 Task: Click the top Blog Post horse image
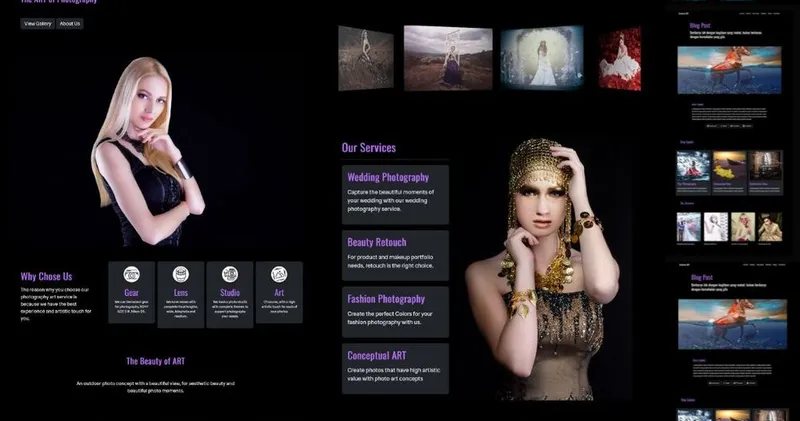point(729,70)
